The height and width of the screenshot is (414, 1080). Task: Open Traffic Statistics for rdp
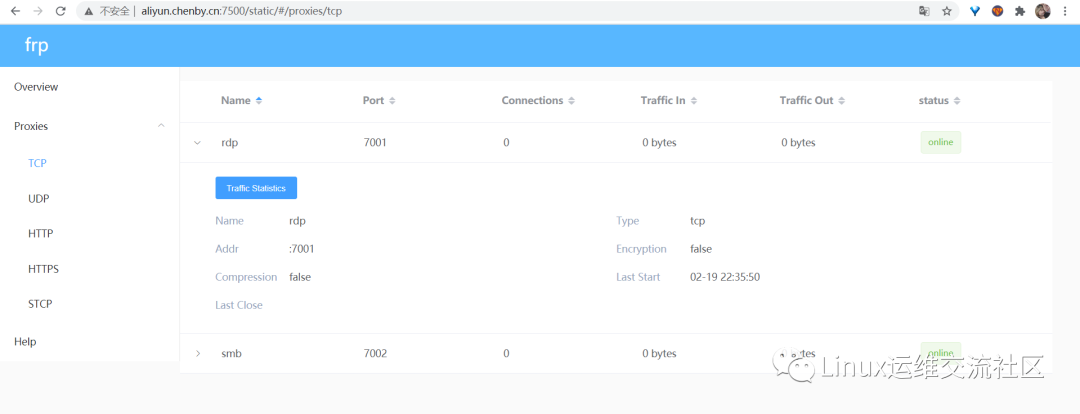point(256,188)
